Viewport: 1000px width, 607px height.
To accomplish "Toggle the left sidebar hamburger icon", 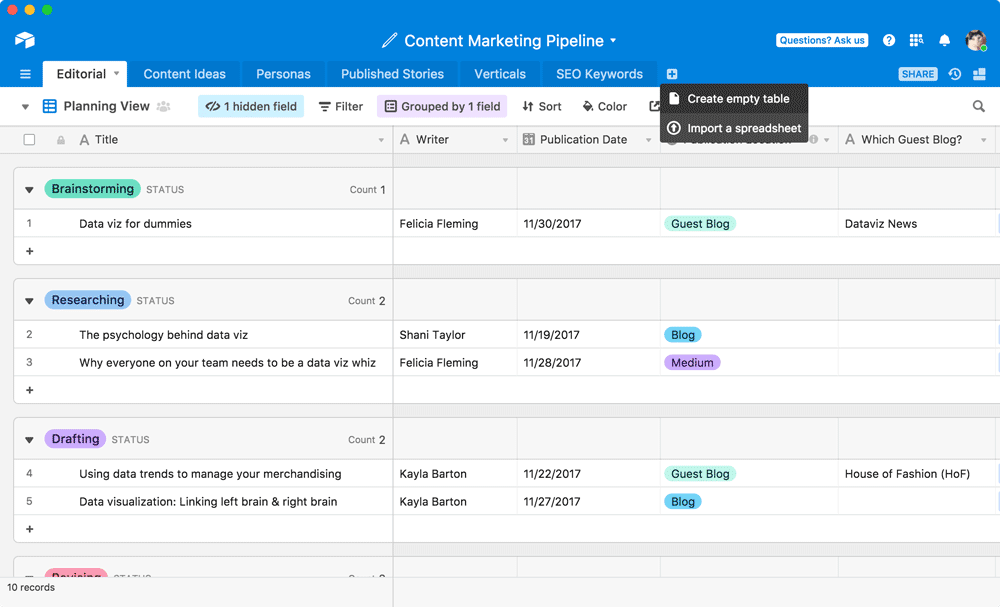I will tap(25, 73).
